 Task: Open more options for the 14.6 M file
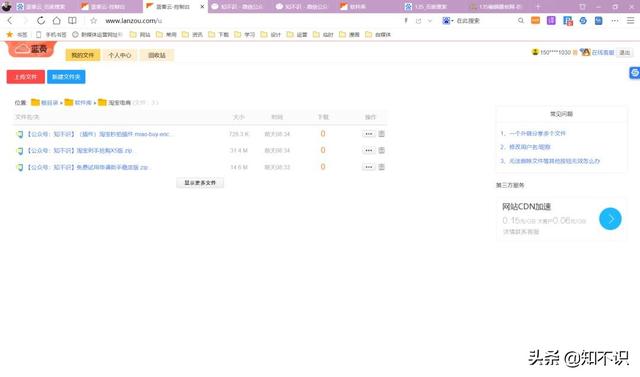[x=369, y=167]
